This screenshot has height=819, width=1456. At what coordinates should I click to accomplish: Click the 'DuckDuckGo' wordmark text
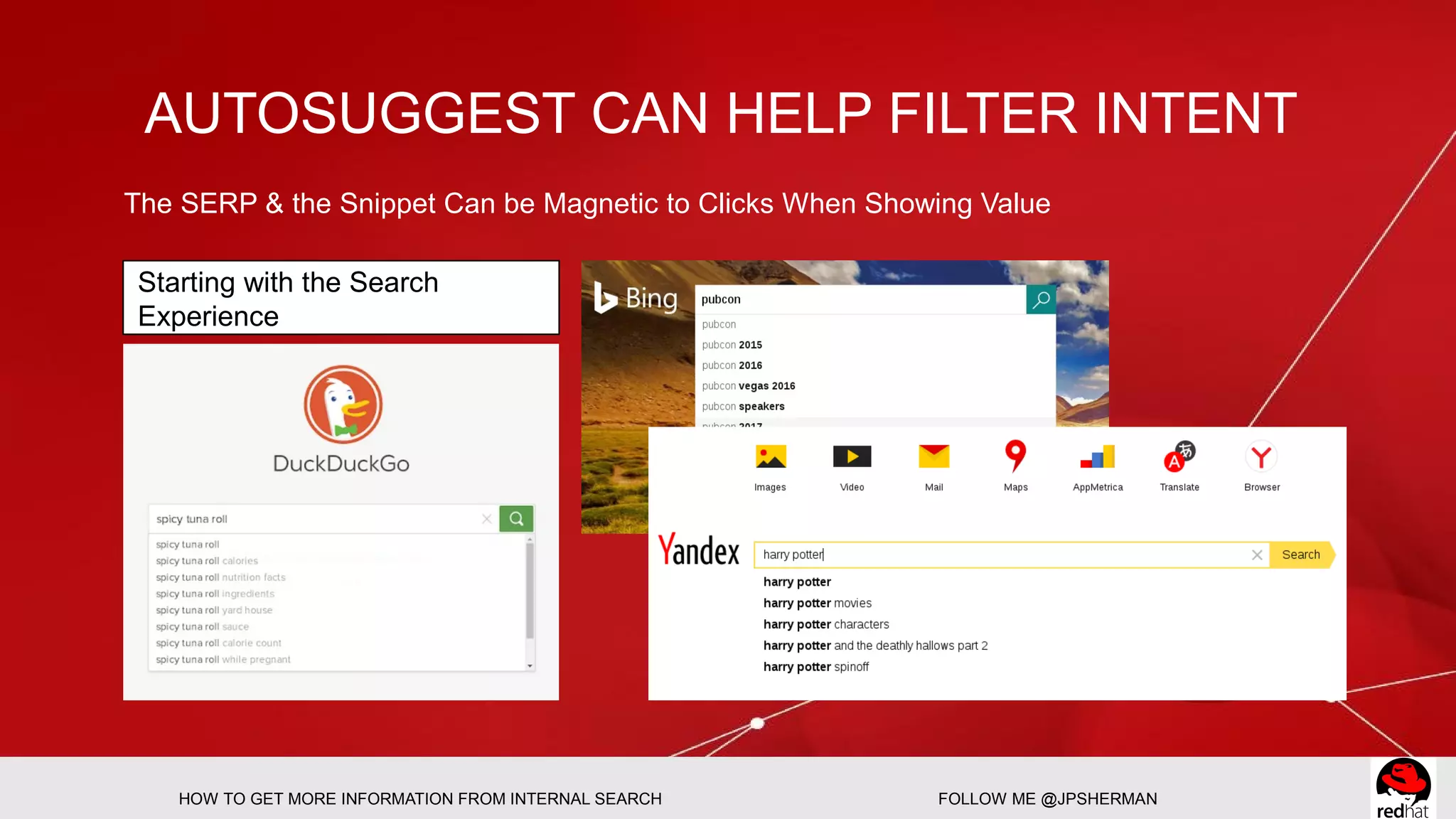[x=341, y=464]
